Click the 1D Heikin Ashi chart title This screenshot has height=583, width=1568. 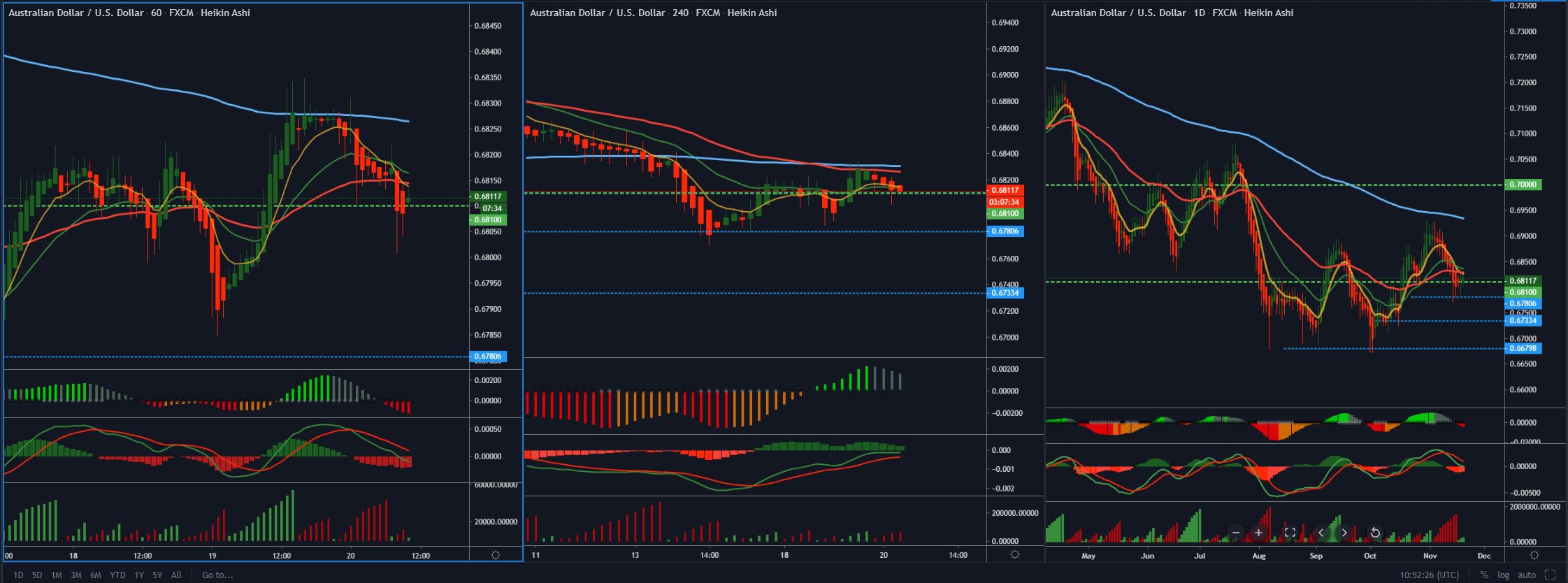point(1172,13)
